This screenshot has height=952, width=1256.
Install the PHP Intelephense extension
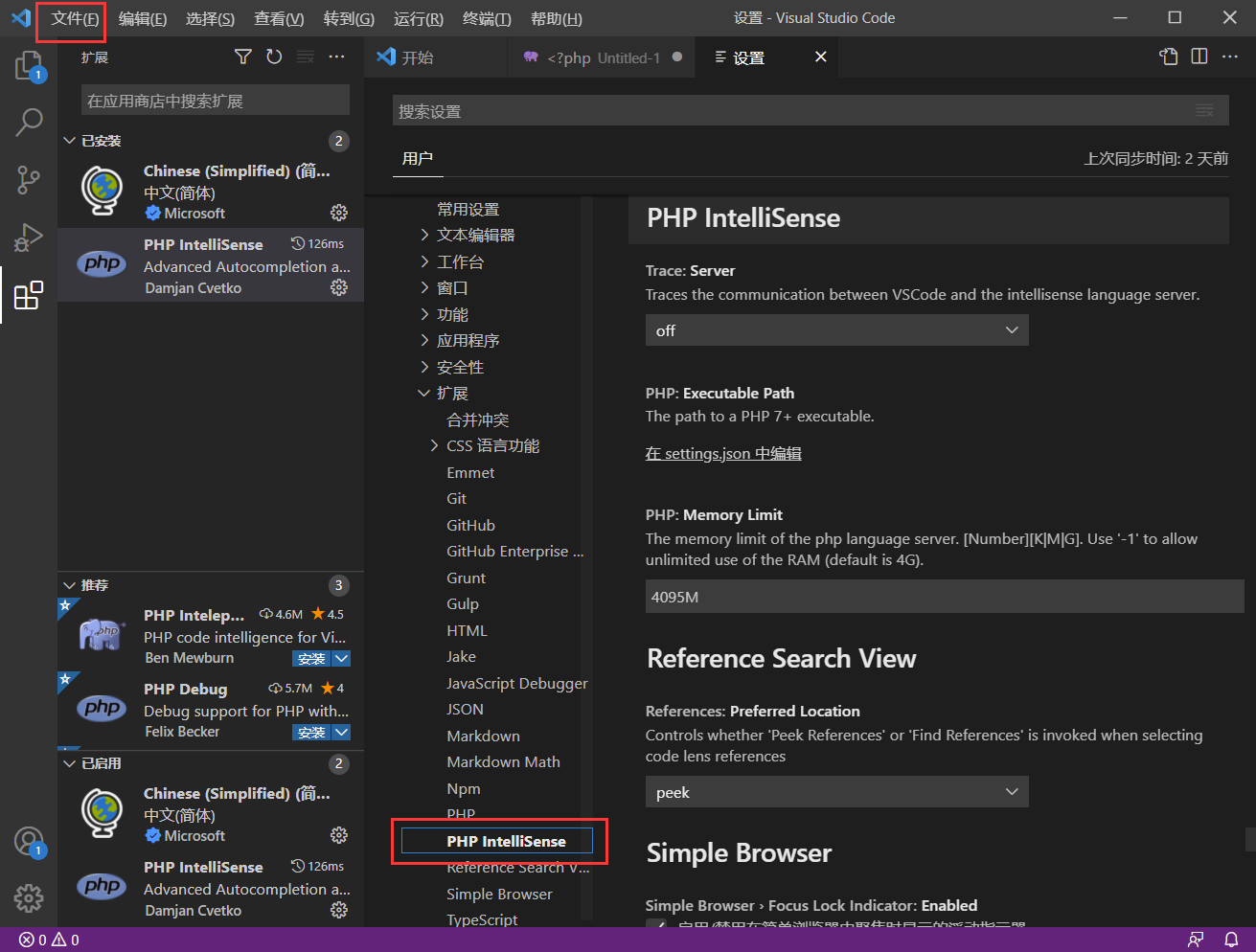click(x=311, y=658)
